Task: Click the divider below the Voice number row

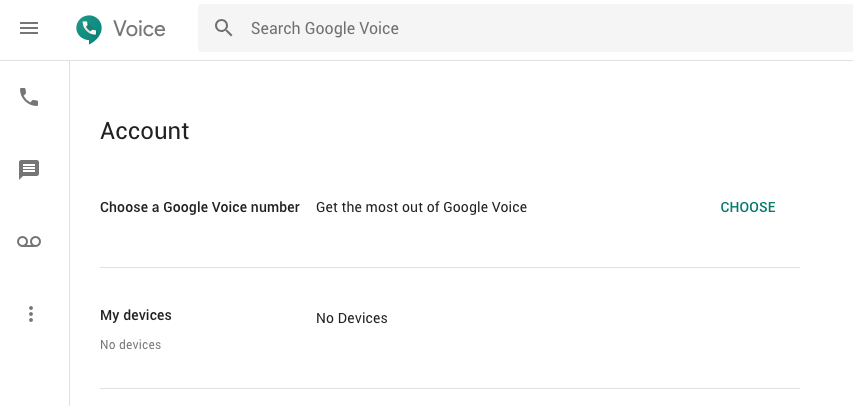Action: click(x=450, y=267)
